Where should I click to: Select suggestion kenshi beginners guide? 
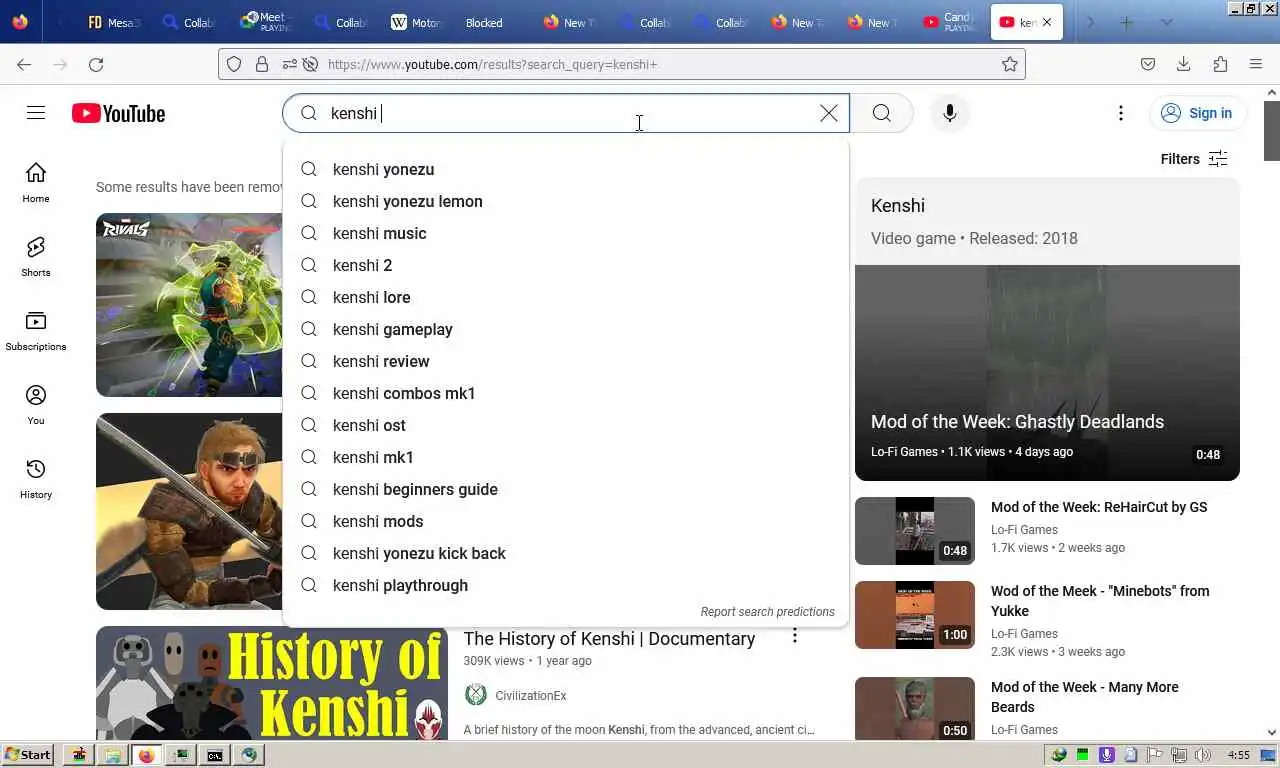click(566, 489)
